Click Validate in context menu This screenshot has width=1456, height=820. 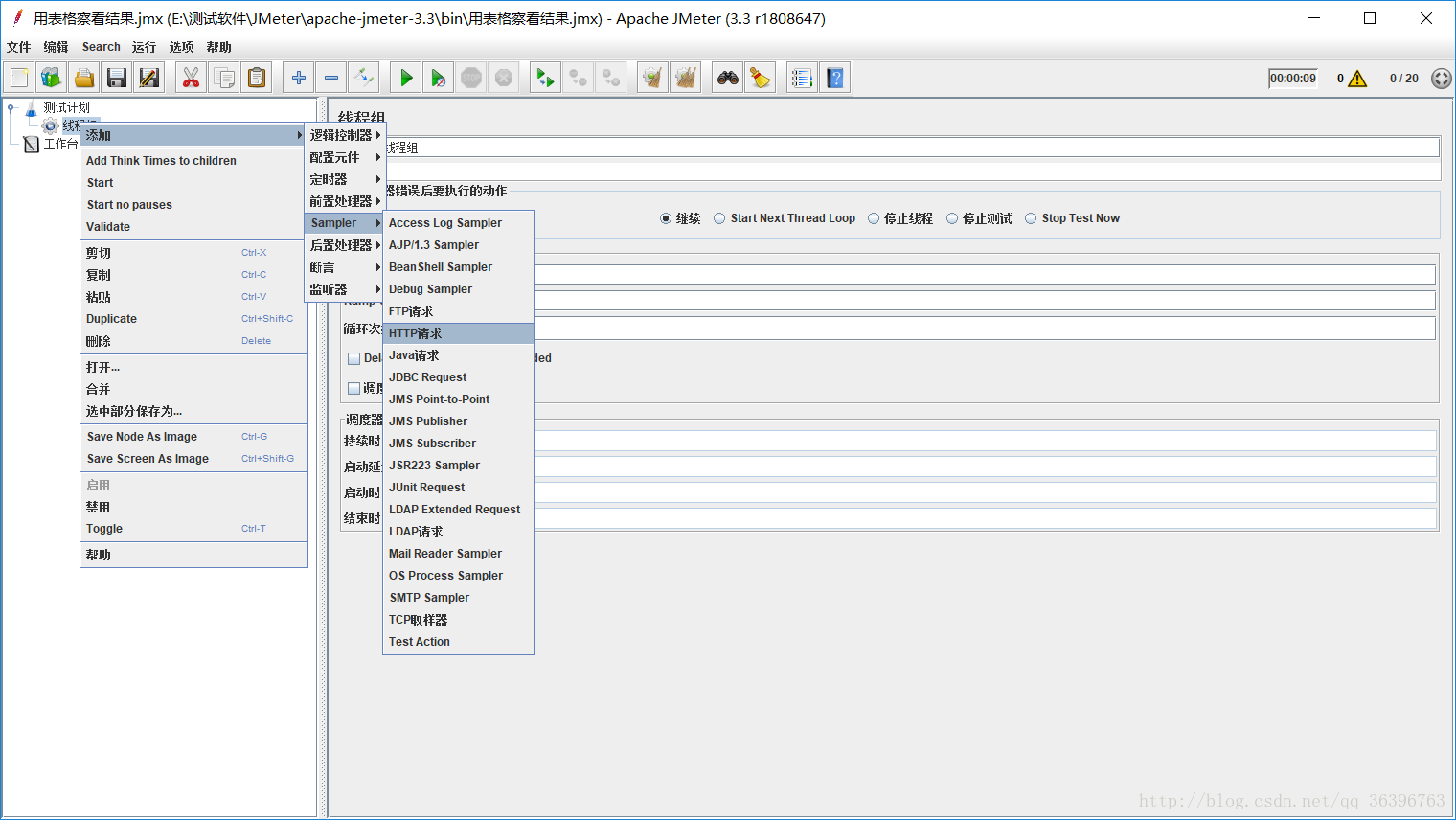click(194, 227)
